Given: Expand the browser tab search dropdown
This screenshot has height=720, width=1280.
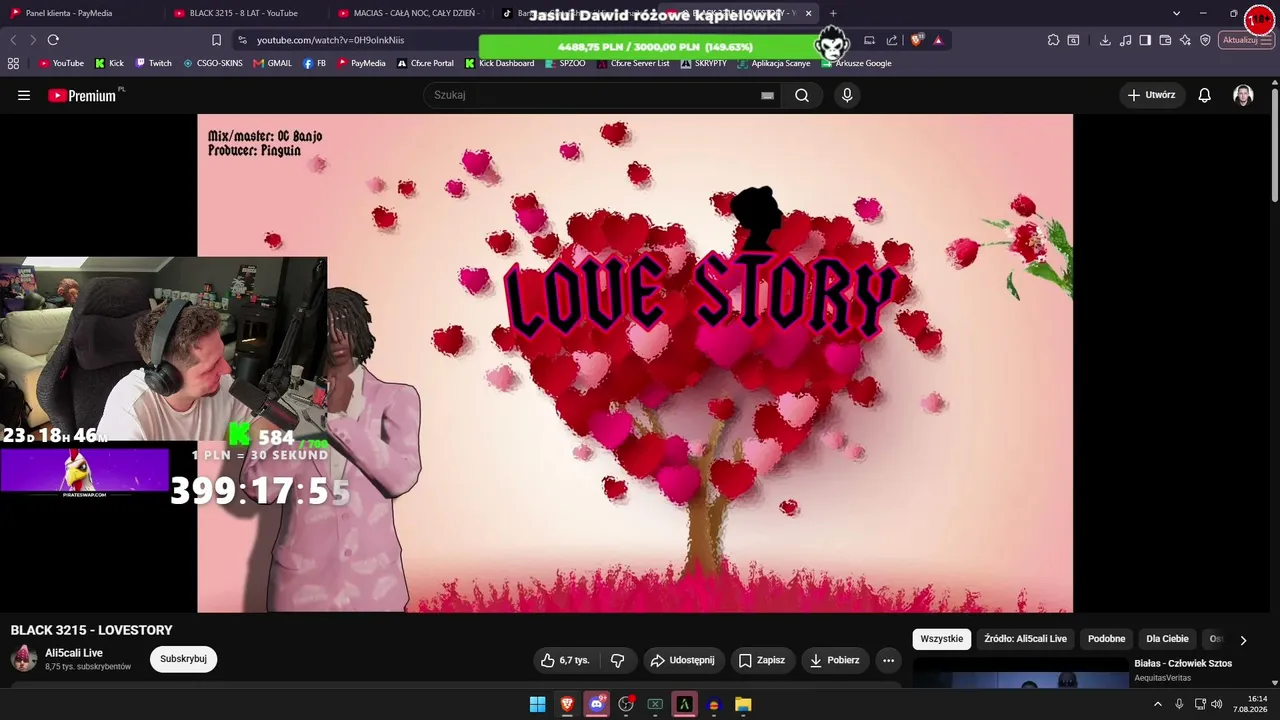Looking at the screenshot, I should pos(1177,13).
